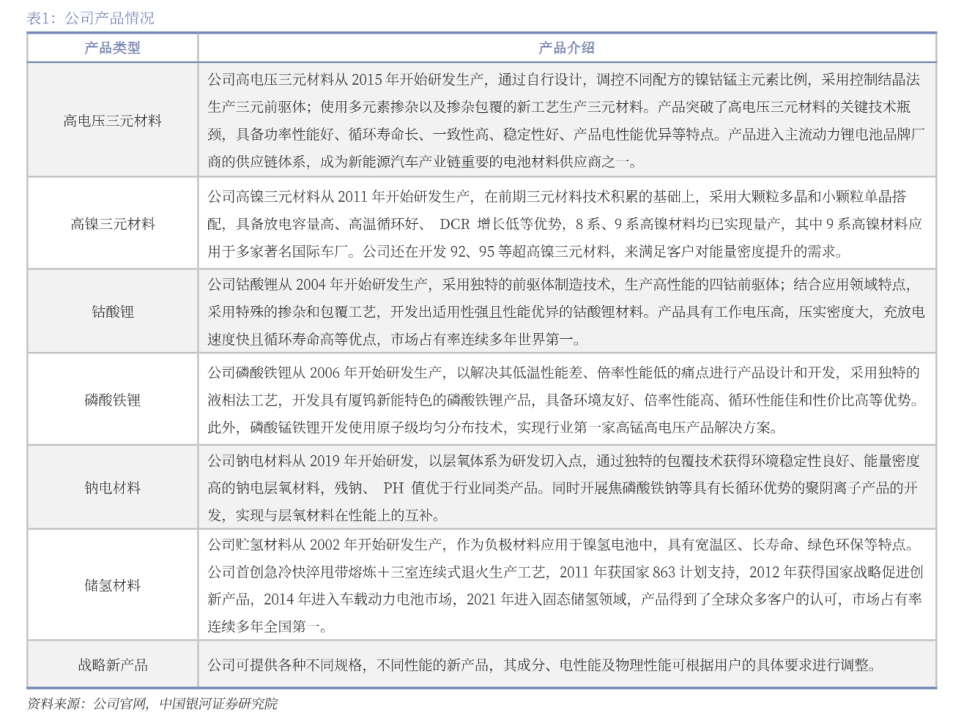Click the table title 表1：公司产品情况
Viewport: 961px width, 721px height.
point(90,18)
